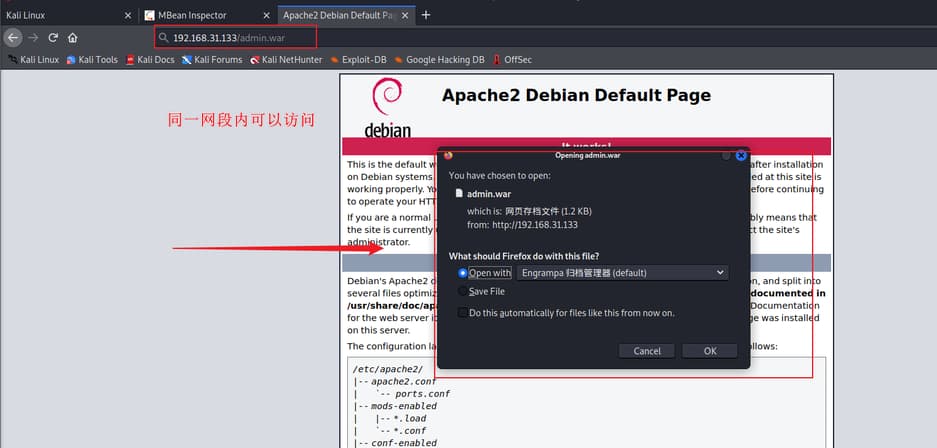Click Cancel in the Opening admin.war dialog
The width and height of the screenshot is (937, 448).
click(x=647, y=351)
